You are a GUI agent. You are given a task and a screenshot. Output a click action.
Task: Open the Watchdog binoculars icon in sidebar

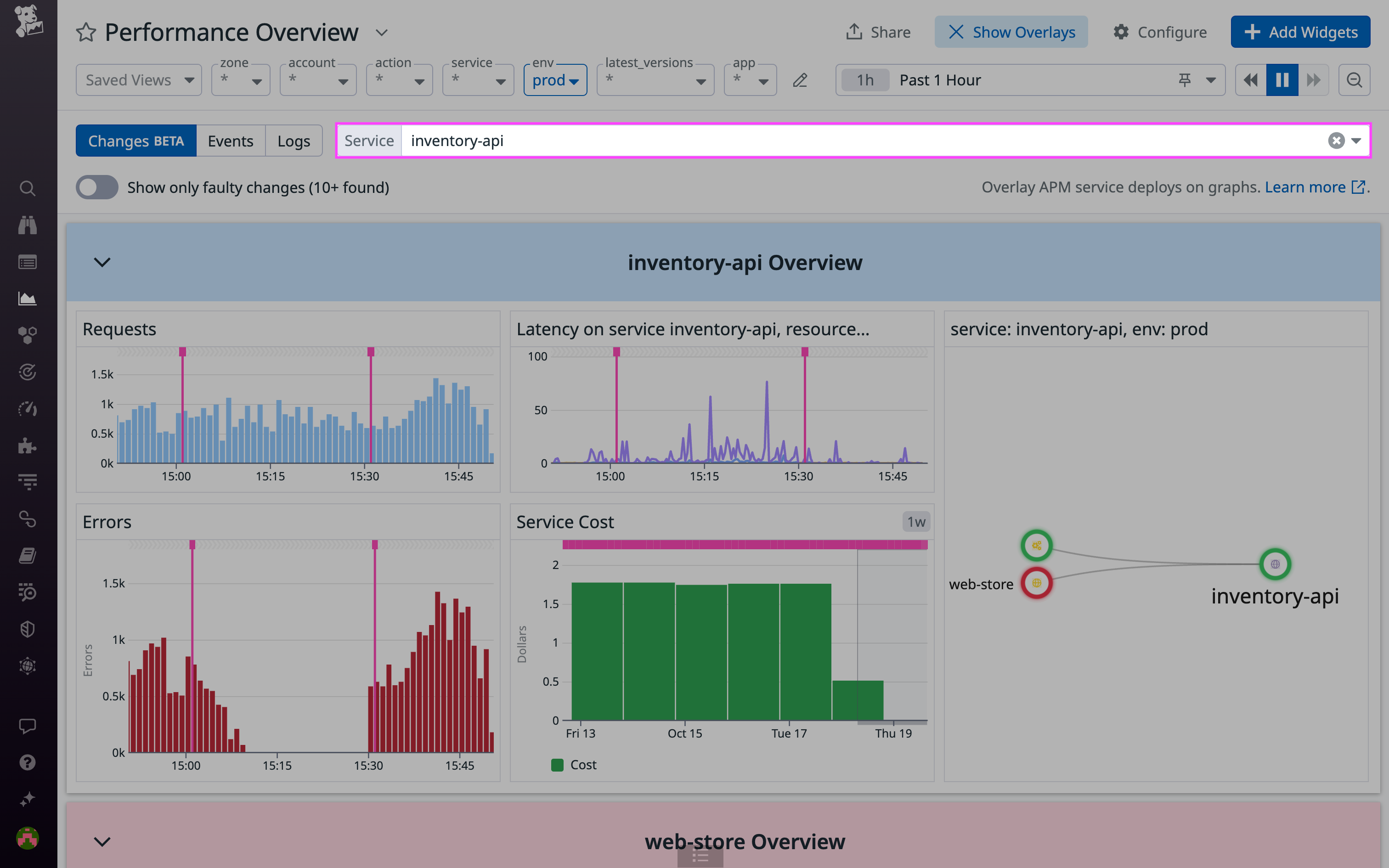28,225
